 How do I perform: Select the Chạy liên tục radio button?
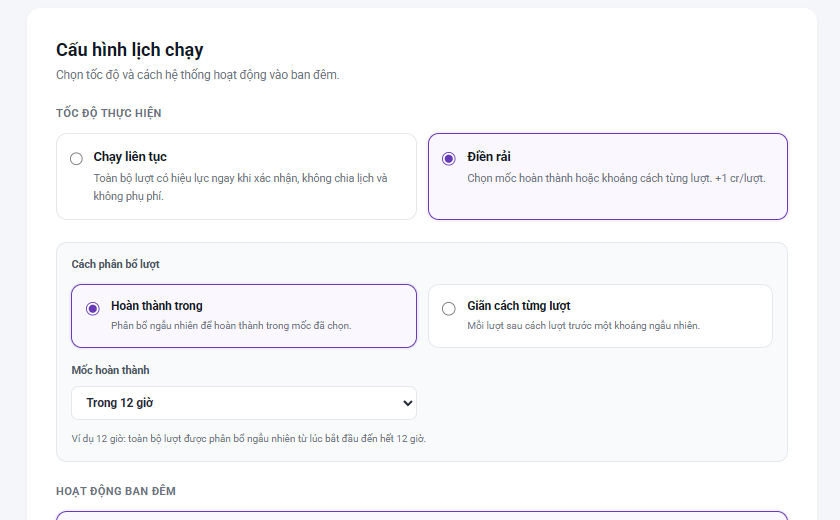tap(76, 159)
